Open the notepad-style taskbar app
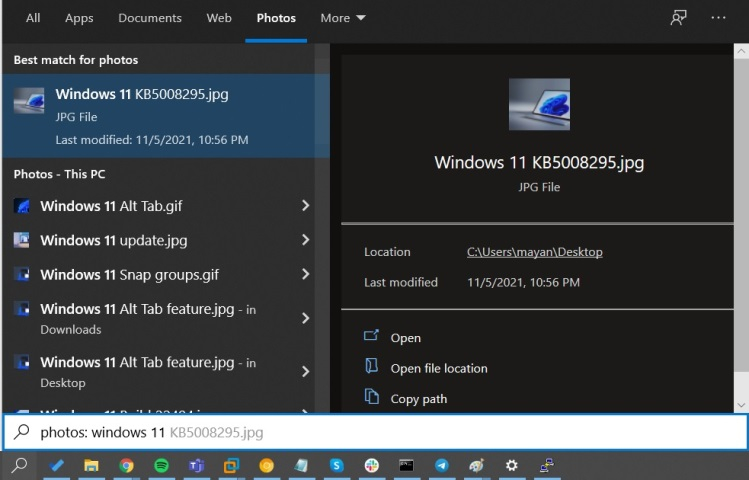Image resolution: width=749 pixels, height=480 pixels. click(x=301, y=465)
